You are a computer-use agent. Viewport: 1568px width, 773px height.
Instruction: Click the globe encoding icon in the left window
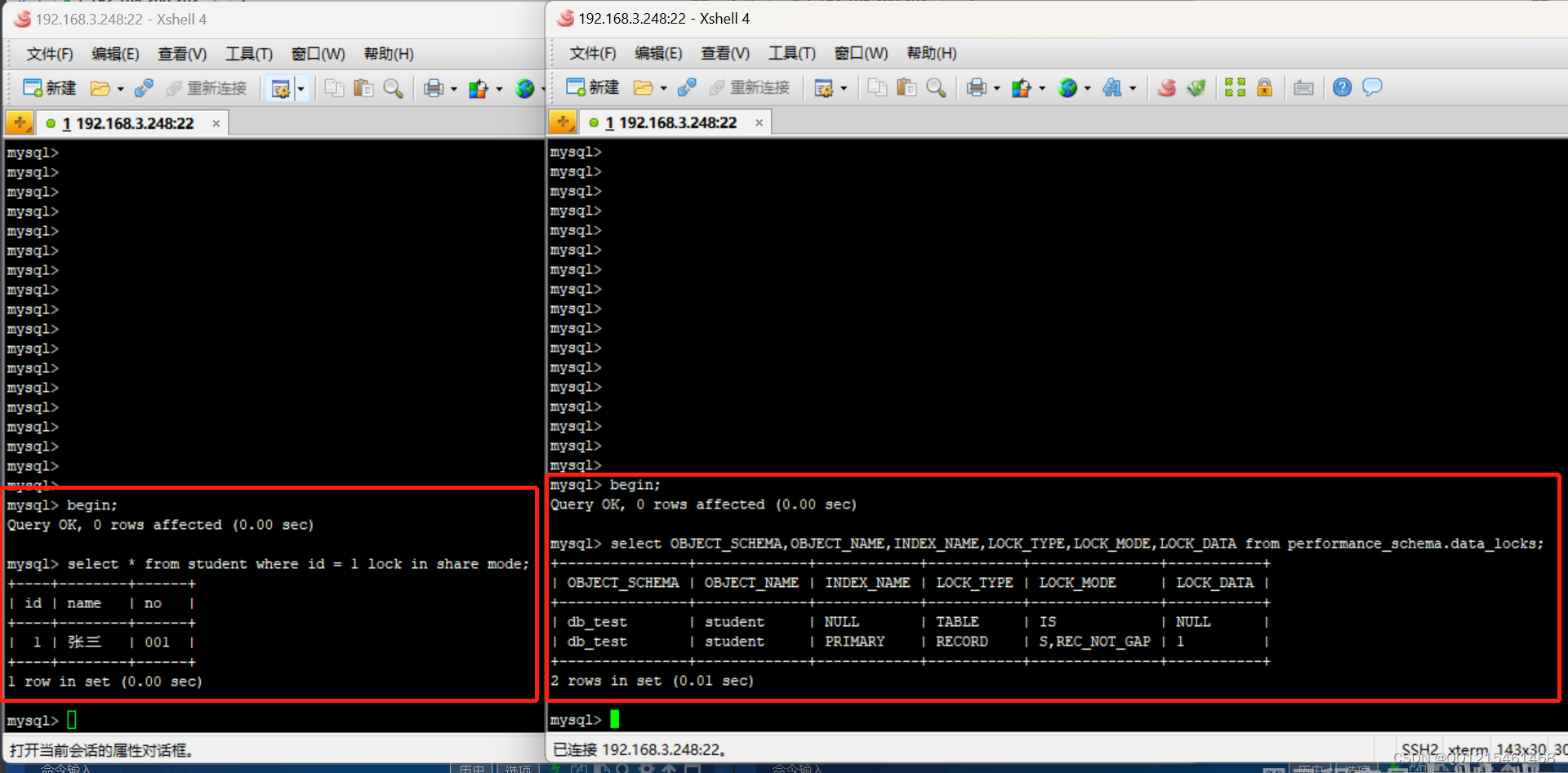pyautogui.click(x=525, y=88)
